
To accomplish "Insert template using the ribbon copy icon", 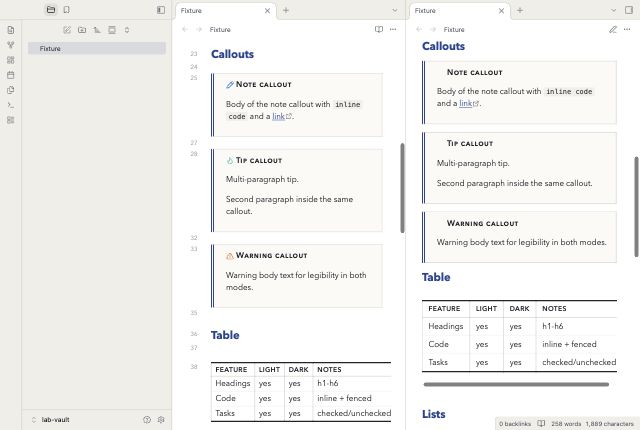I will pos(11,90).
